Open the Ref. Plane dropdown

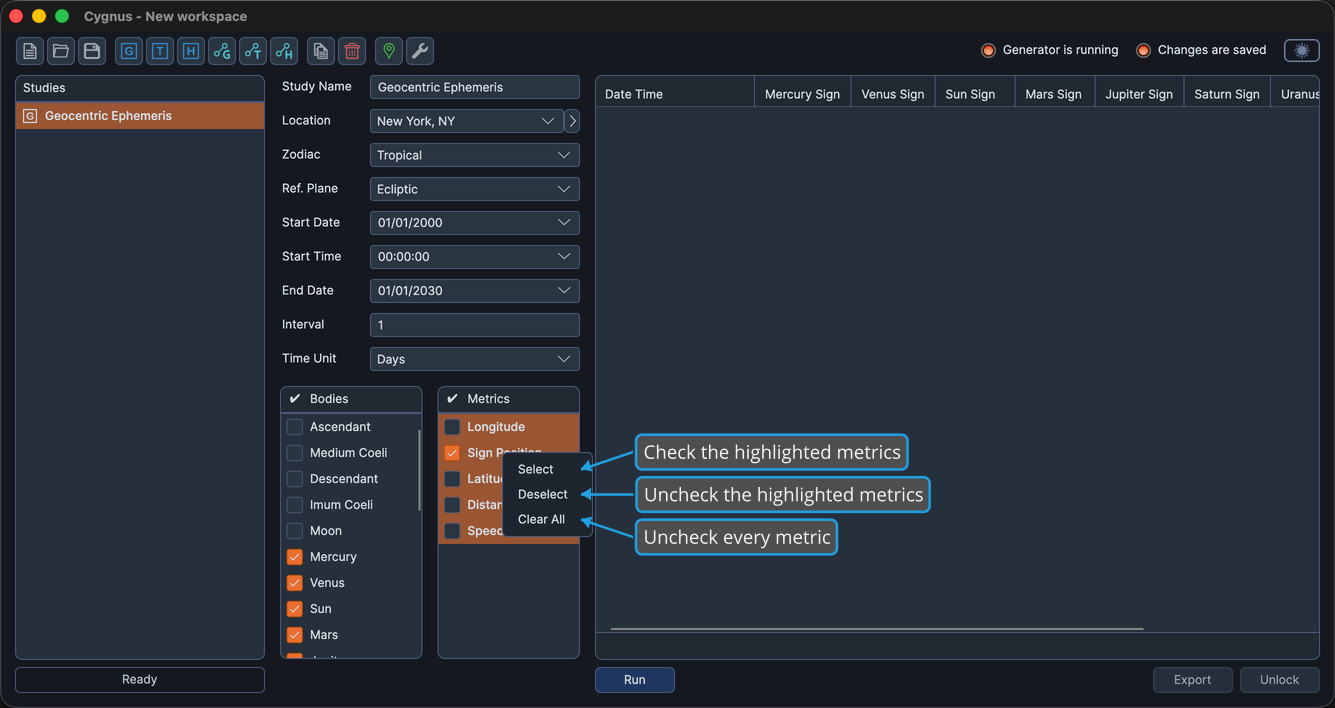pyautogui.click(x=475, y=189)
